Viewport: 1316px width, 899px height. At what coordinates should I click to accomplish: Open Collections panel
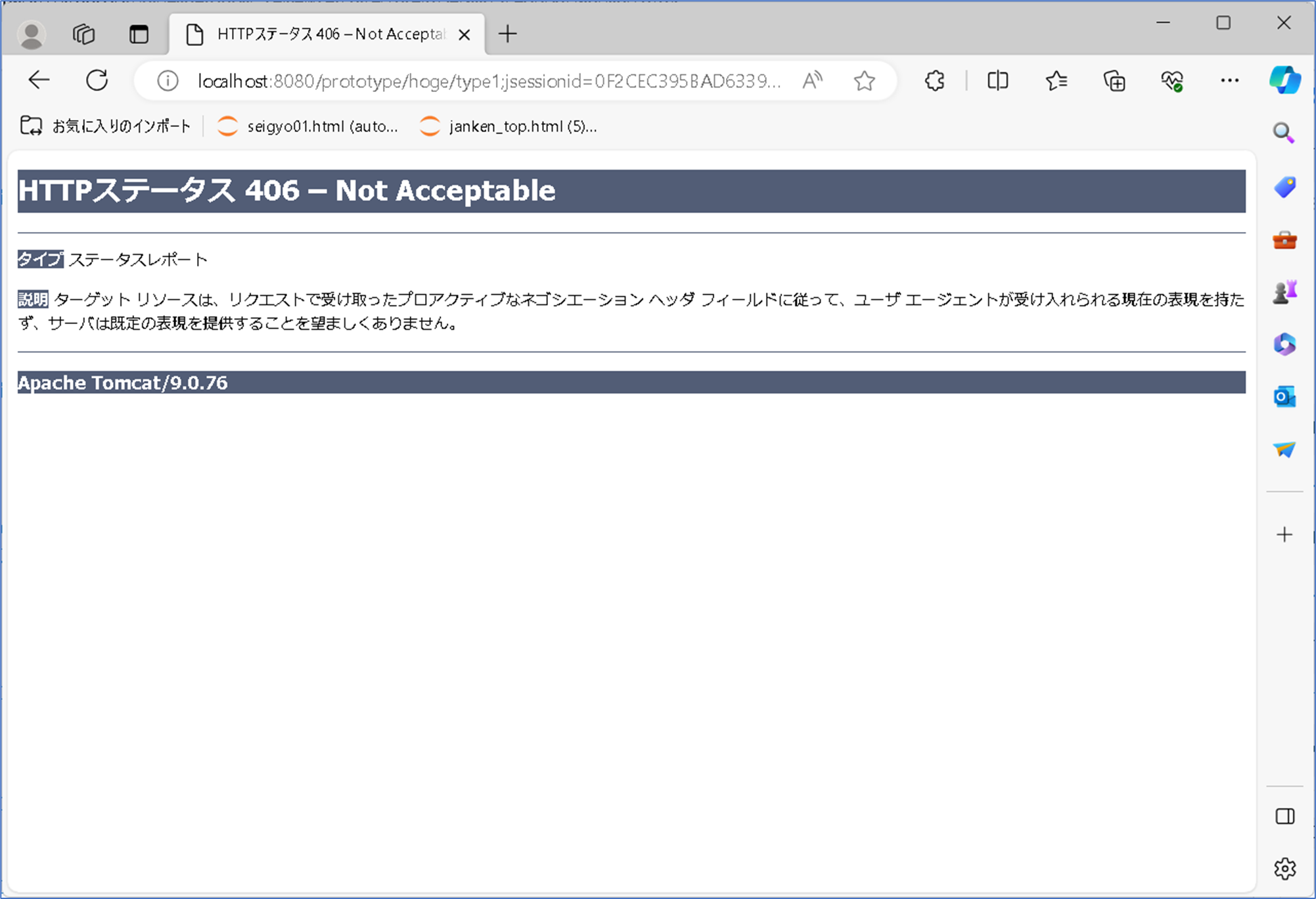click(1114, 81)
